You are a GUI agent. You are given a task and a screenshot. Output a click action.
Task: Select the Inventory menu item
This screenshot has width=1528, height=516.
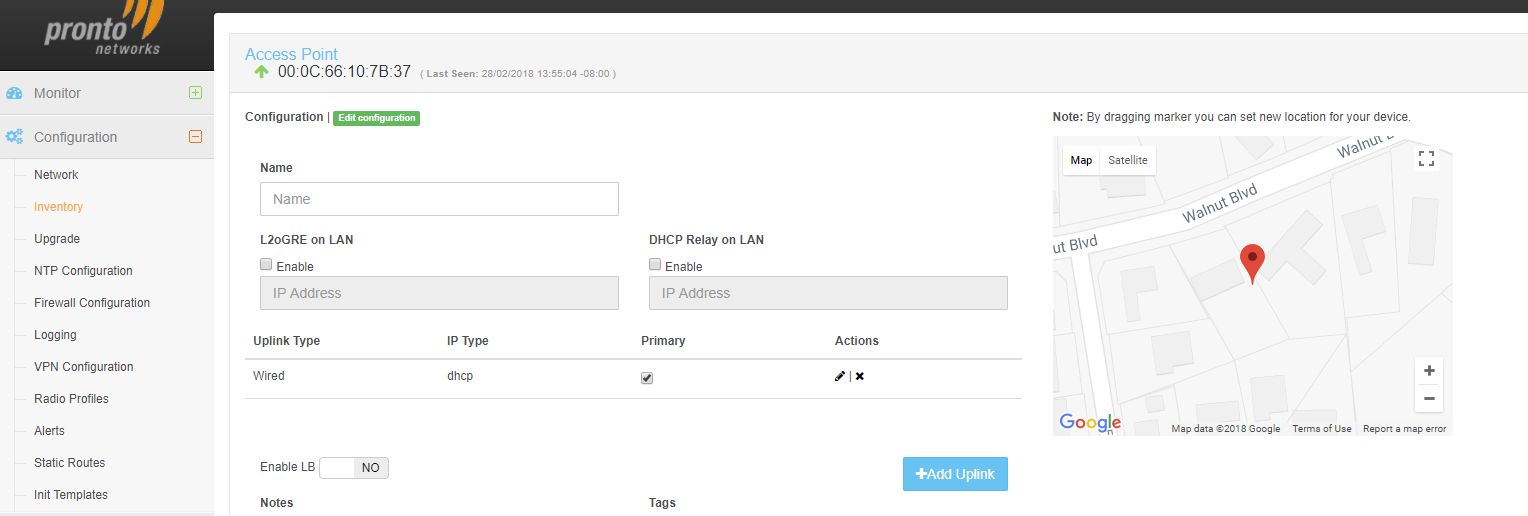click(58, 207)
